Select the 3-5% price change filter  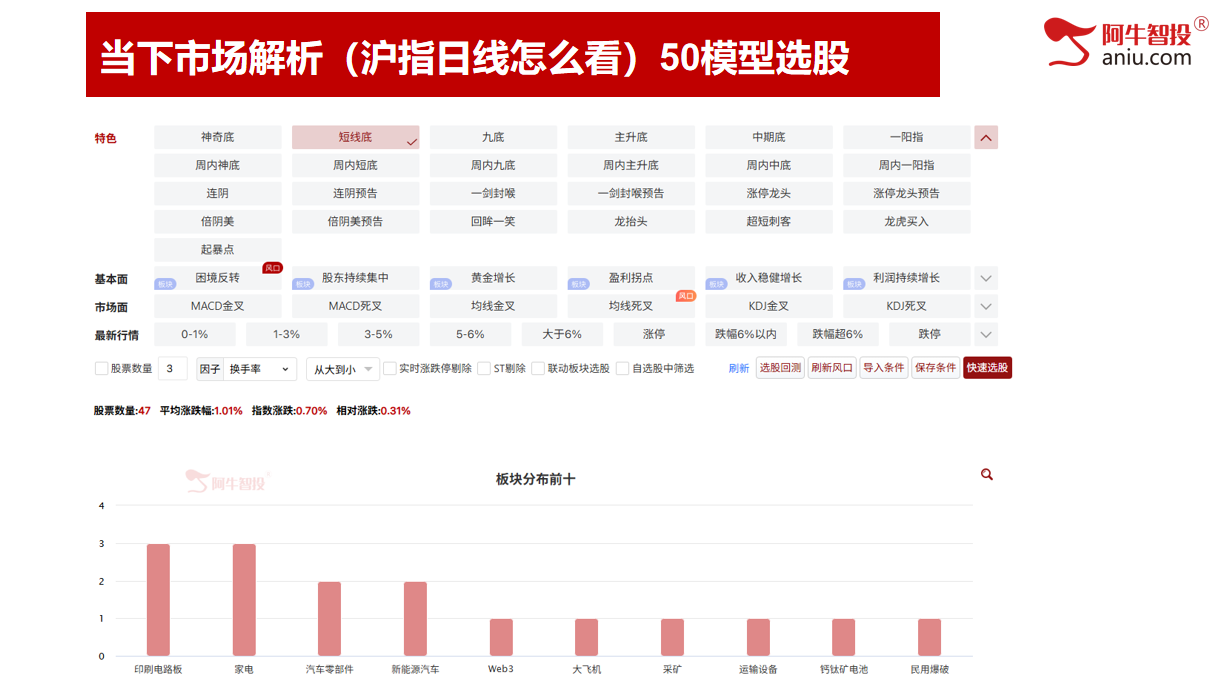point(379,334)
